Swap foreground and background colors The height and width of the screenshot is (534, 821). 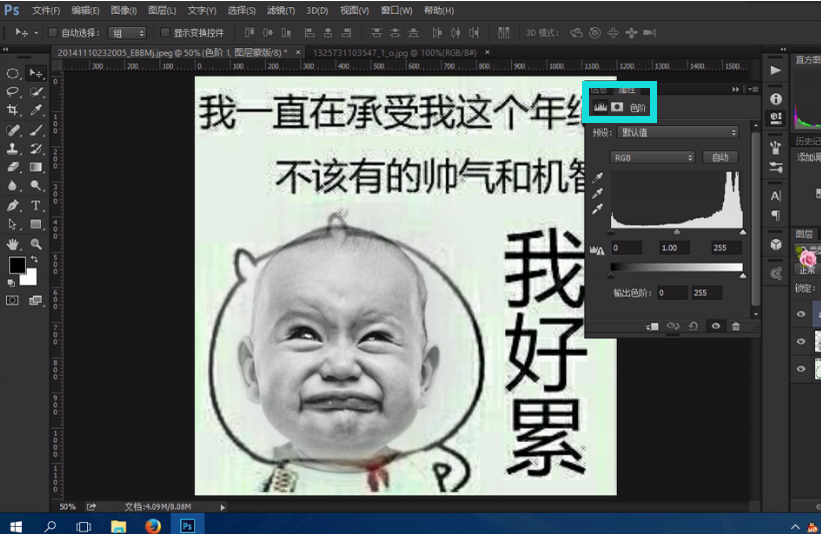click(34, 260)
